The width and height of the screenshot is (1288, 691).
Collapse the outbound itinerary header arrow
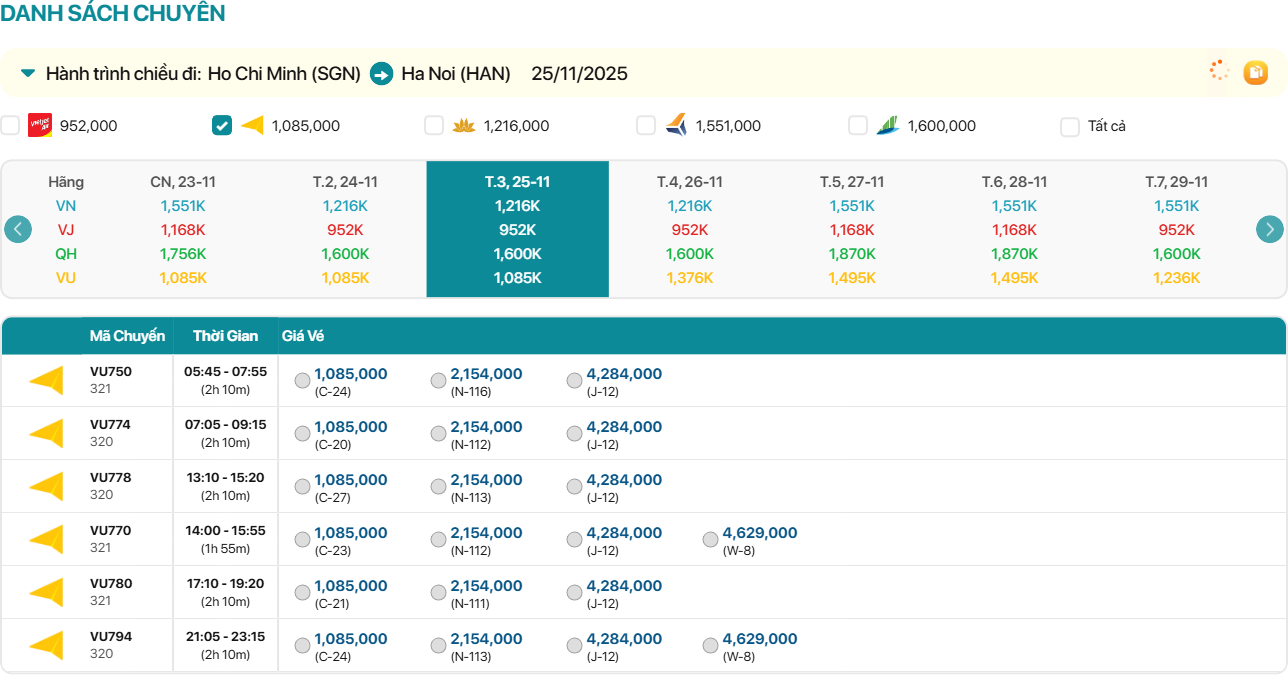coord(28,73)
